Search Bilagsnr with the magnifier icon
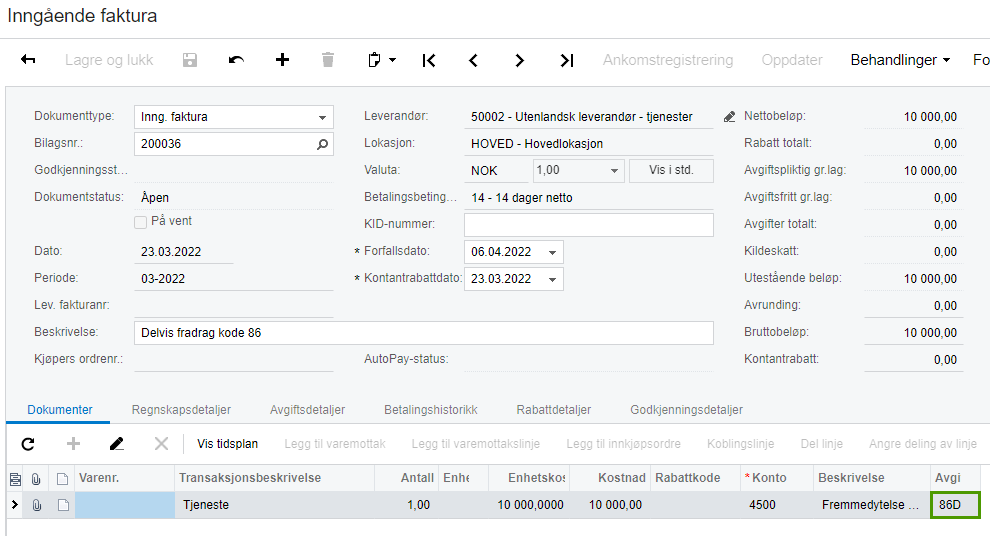 pos(322,144)
